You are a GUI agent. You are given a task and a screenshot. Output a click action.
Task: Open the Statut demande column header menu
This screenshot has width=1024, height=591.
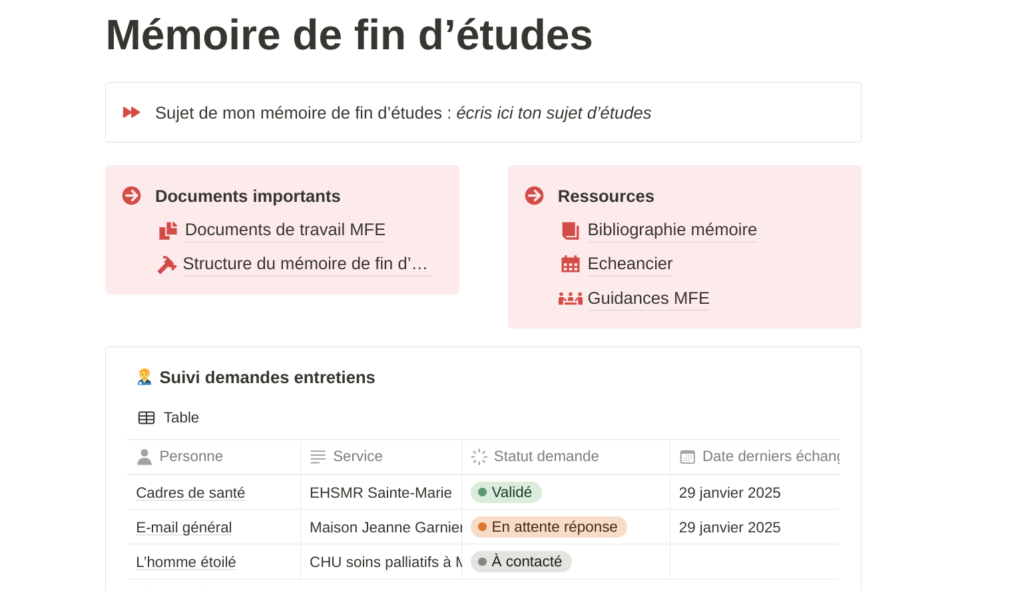click(x=566, y=456)
